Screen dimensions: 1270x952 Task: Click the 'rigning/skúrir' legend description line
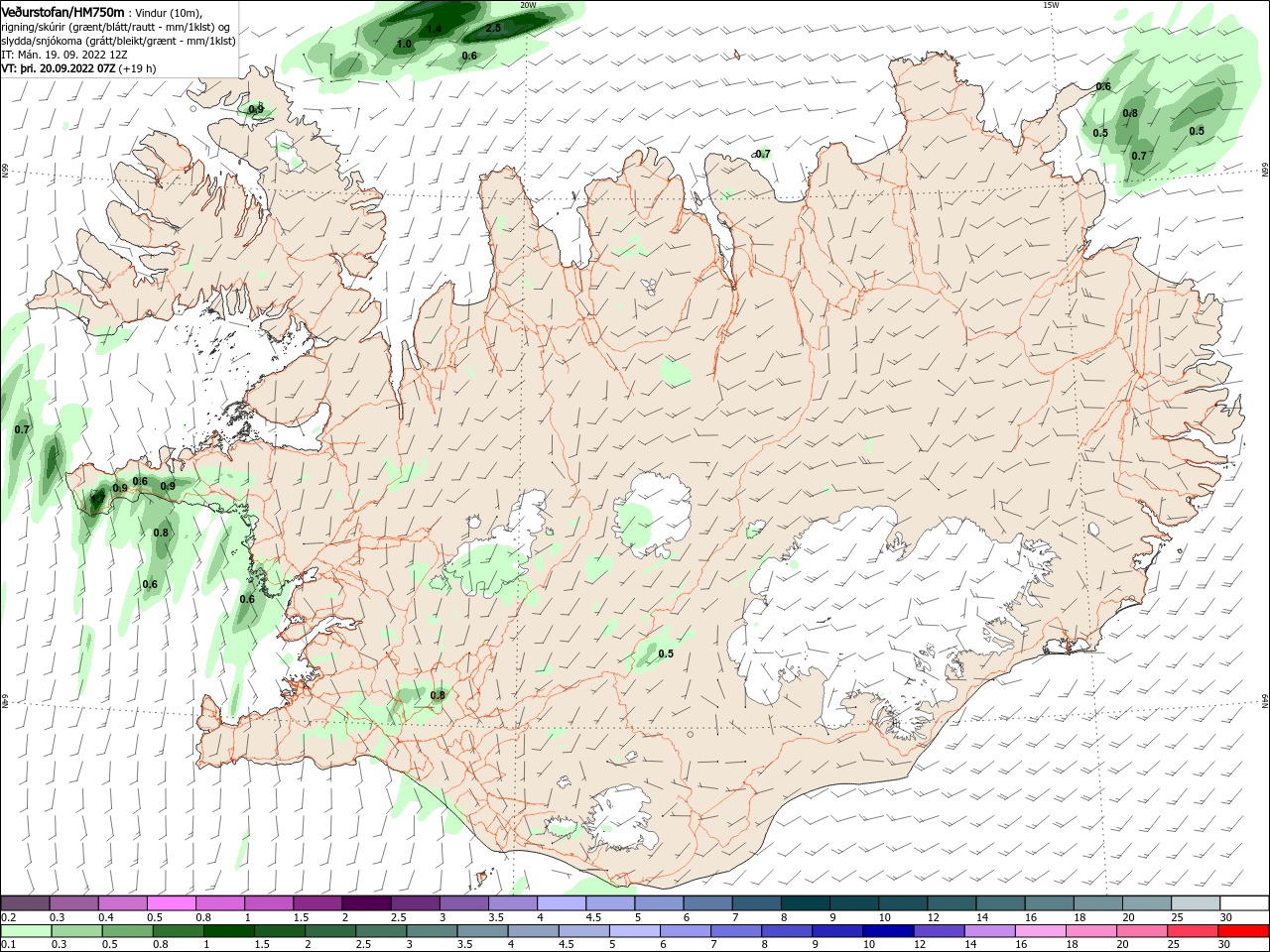[116, 27]
